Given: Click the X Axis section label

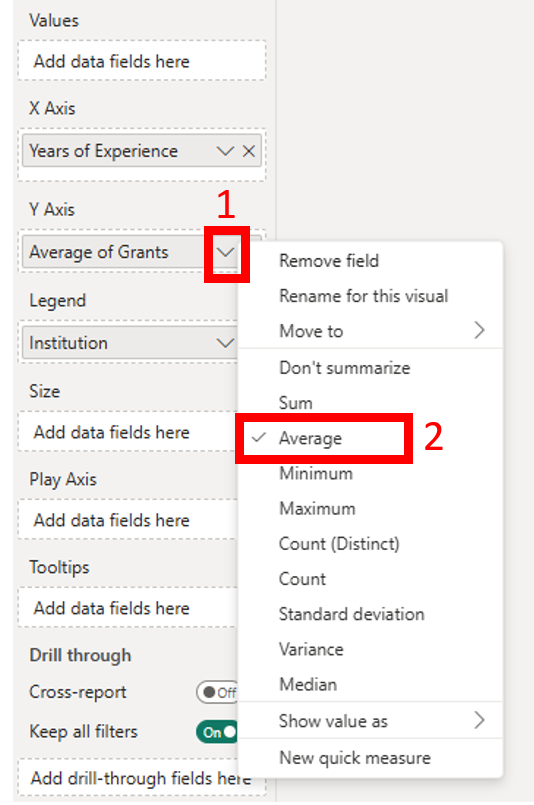Looking at the screenshot, I should click(x=52, y=108).
